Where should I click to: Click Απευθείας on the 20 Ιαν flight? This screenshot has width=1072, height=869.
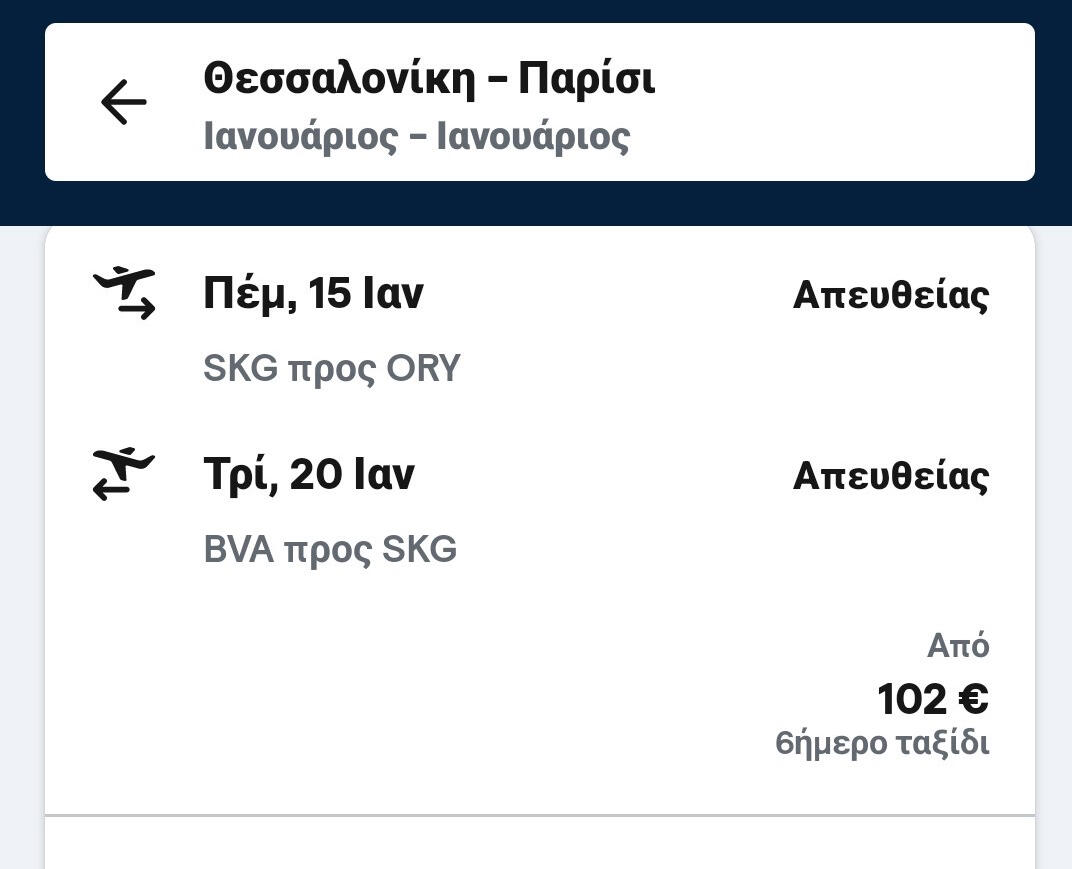point(890,476)
